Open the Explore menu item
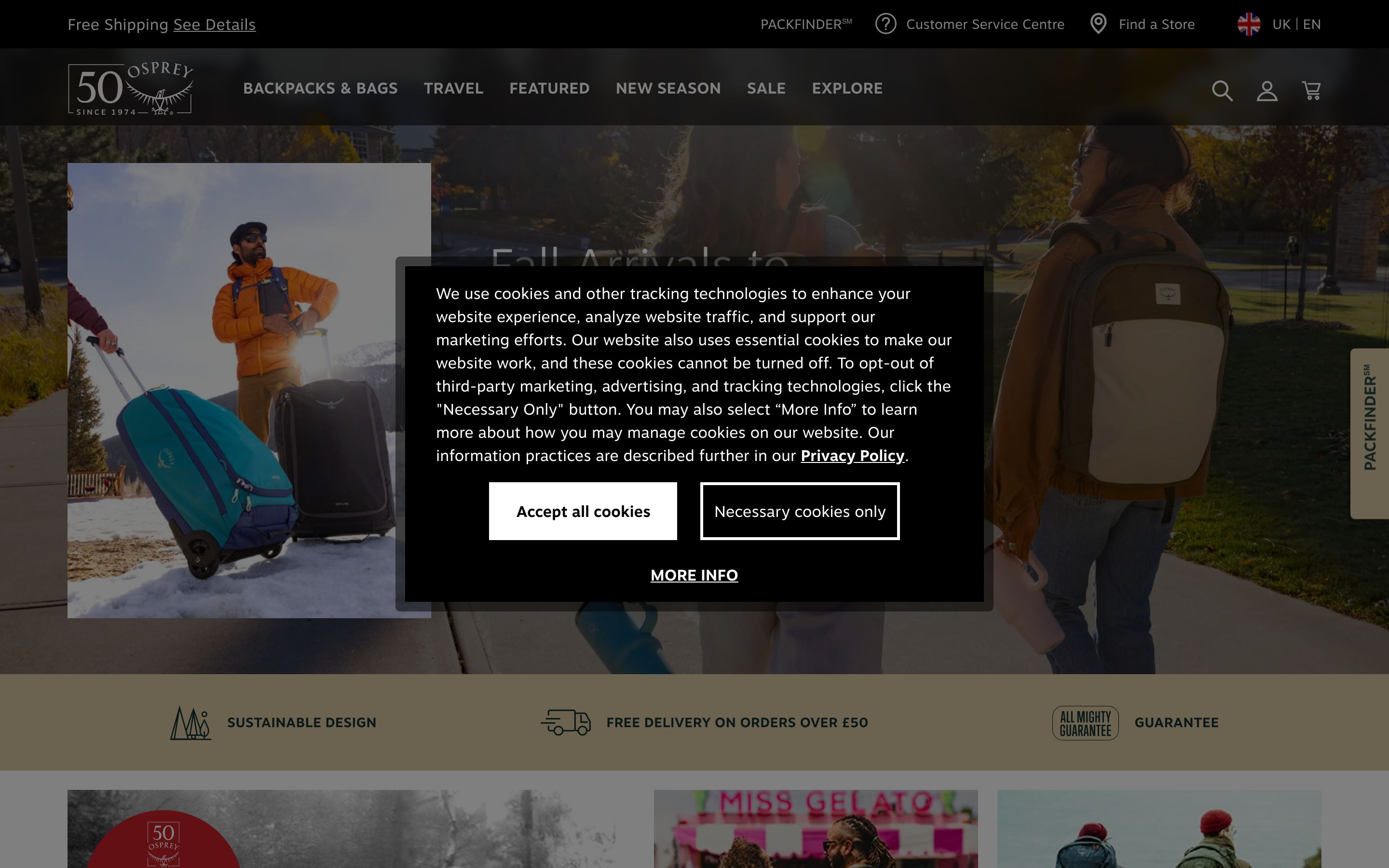 847,88
